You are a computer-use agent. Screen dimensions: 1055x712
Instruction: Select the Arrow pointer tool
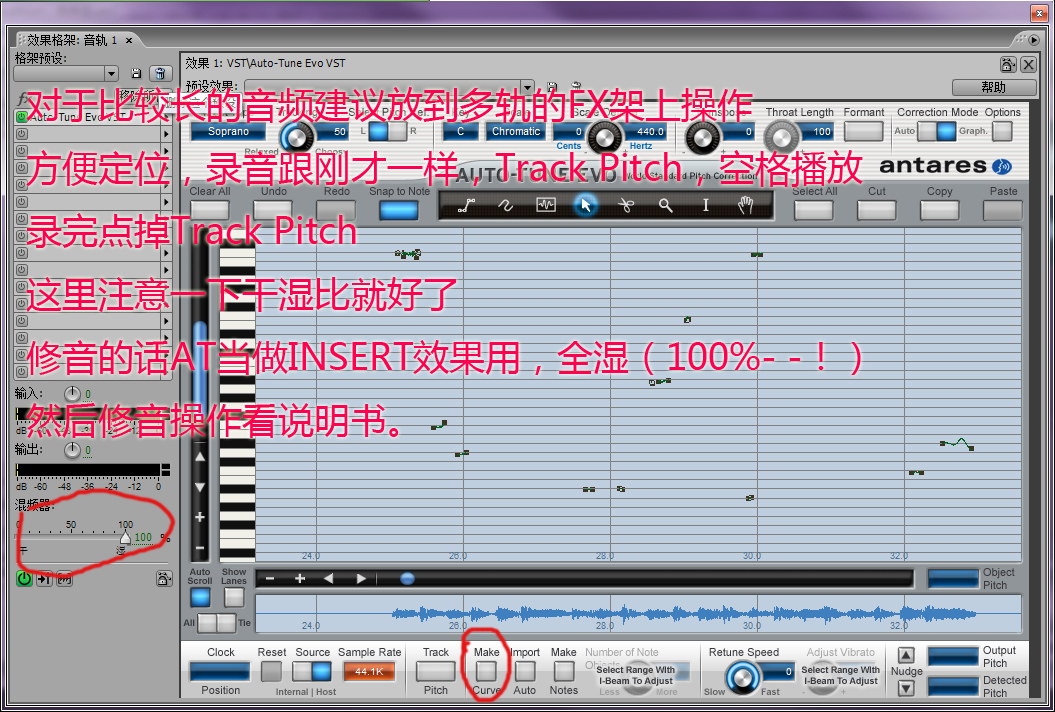pos(586,206)
